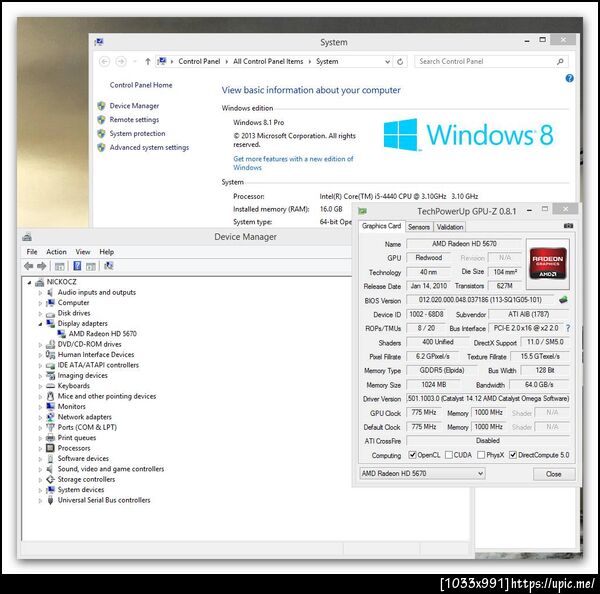Click BIOS save chip icon in GPU-Z
The height and width of the screenshot is (594, 600).
563,300
